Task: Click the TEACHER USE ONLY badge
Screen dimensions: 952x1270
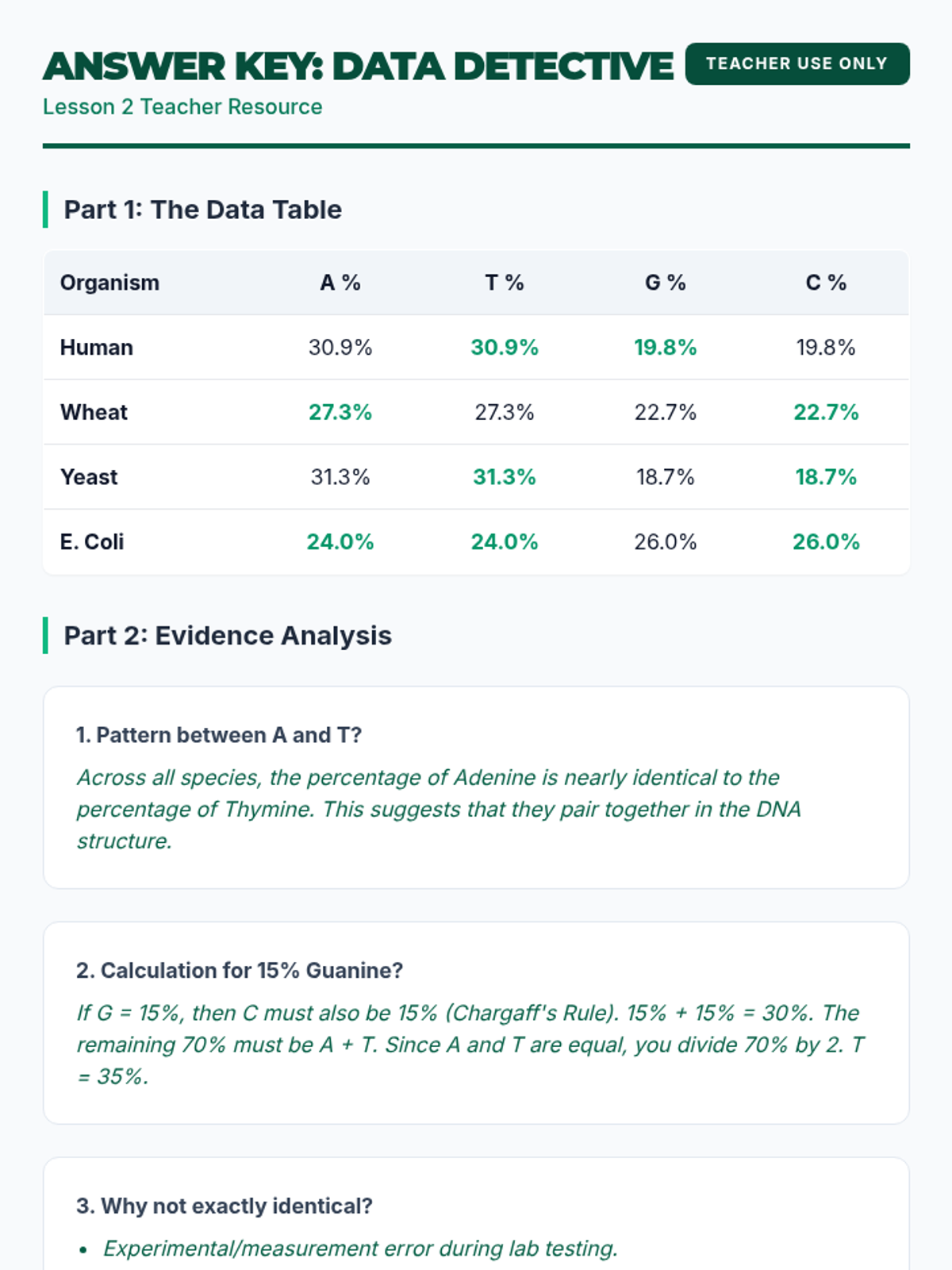Action: (x=797, y=63)
